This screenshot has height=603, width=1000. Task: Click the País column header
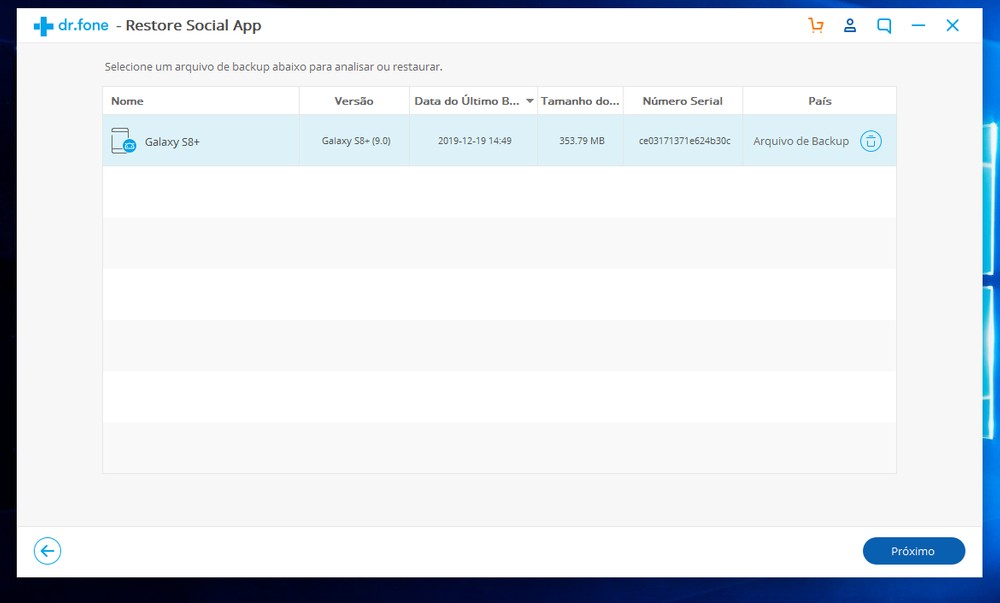click(819, 101)
